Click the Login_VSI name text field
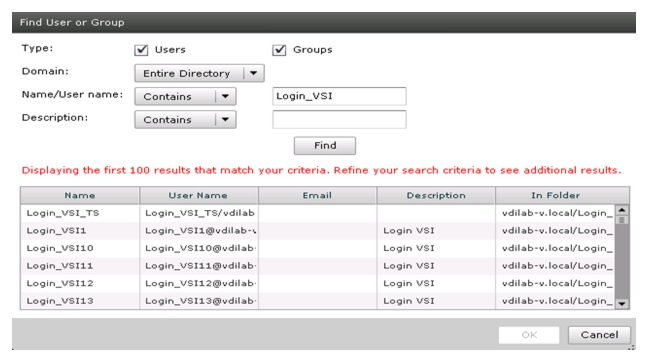 click(x=339, y=96)
